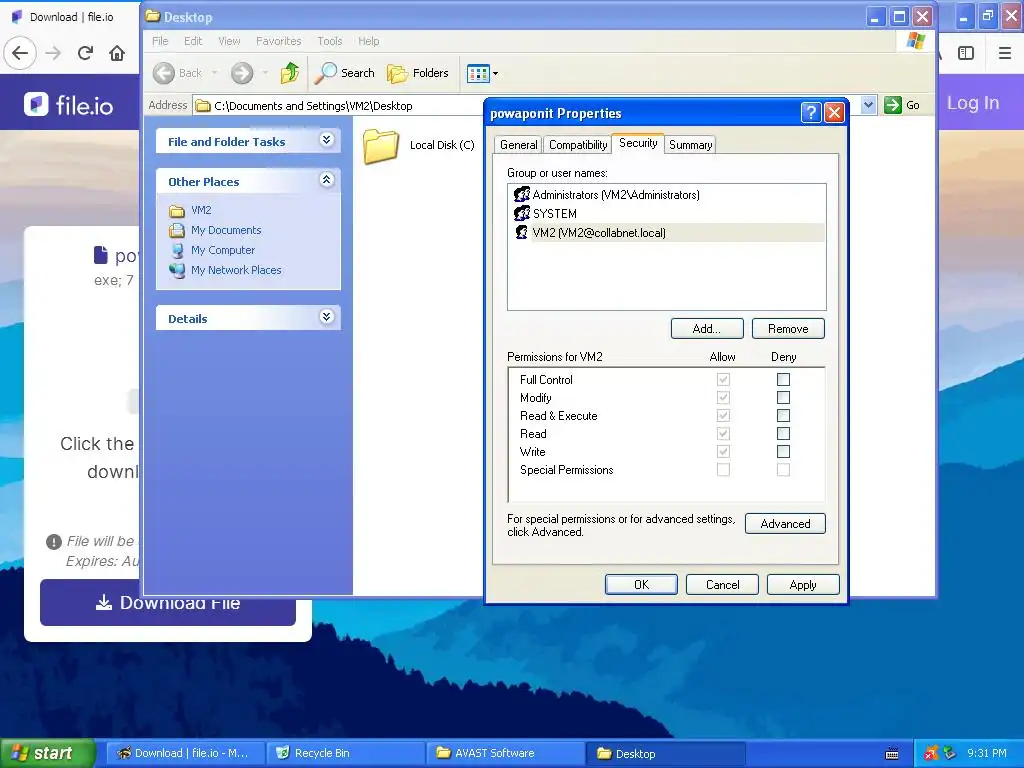Open My Network Places link
The width and height of the screenshot is (1024, 768).
click(236, 270)
